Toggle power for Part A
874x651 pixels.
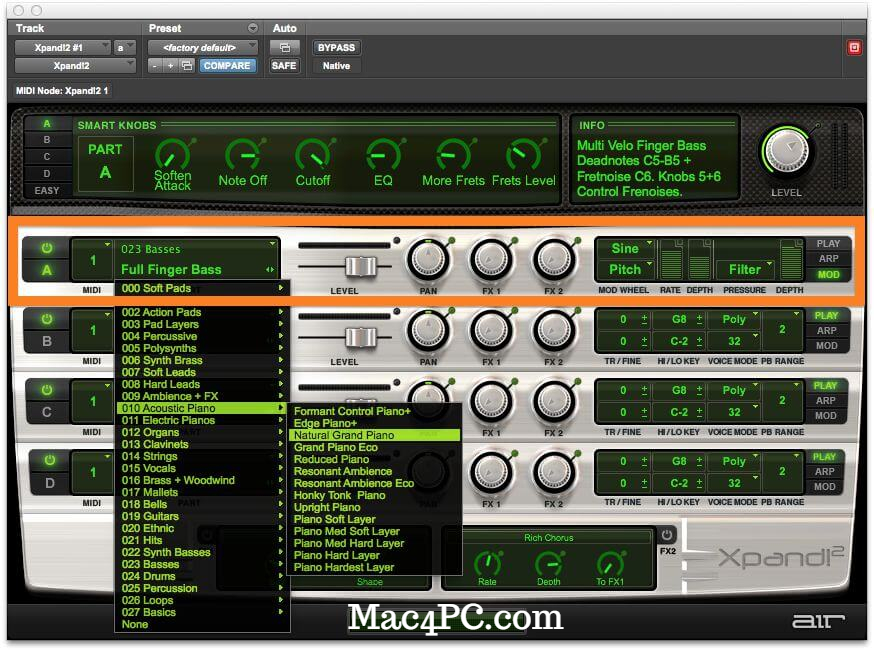tap(47, 248)
